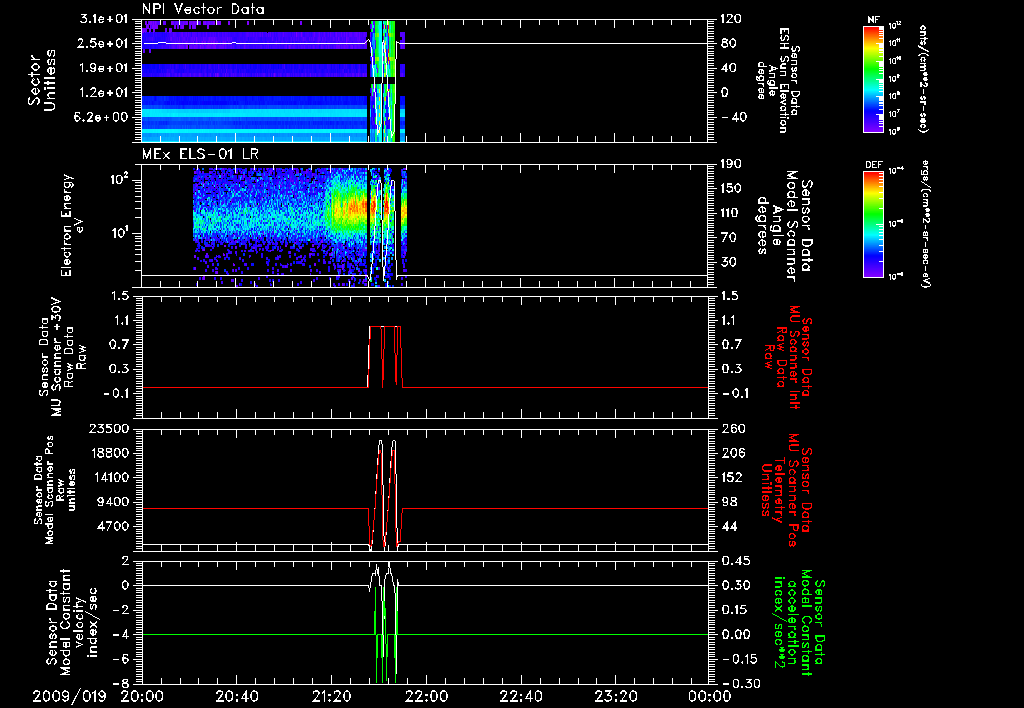The height and width of the screenshot is (708, 1024).
Task: Click the 3.1e+01 sector tick label
Action: click(x=104, y=19)
